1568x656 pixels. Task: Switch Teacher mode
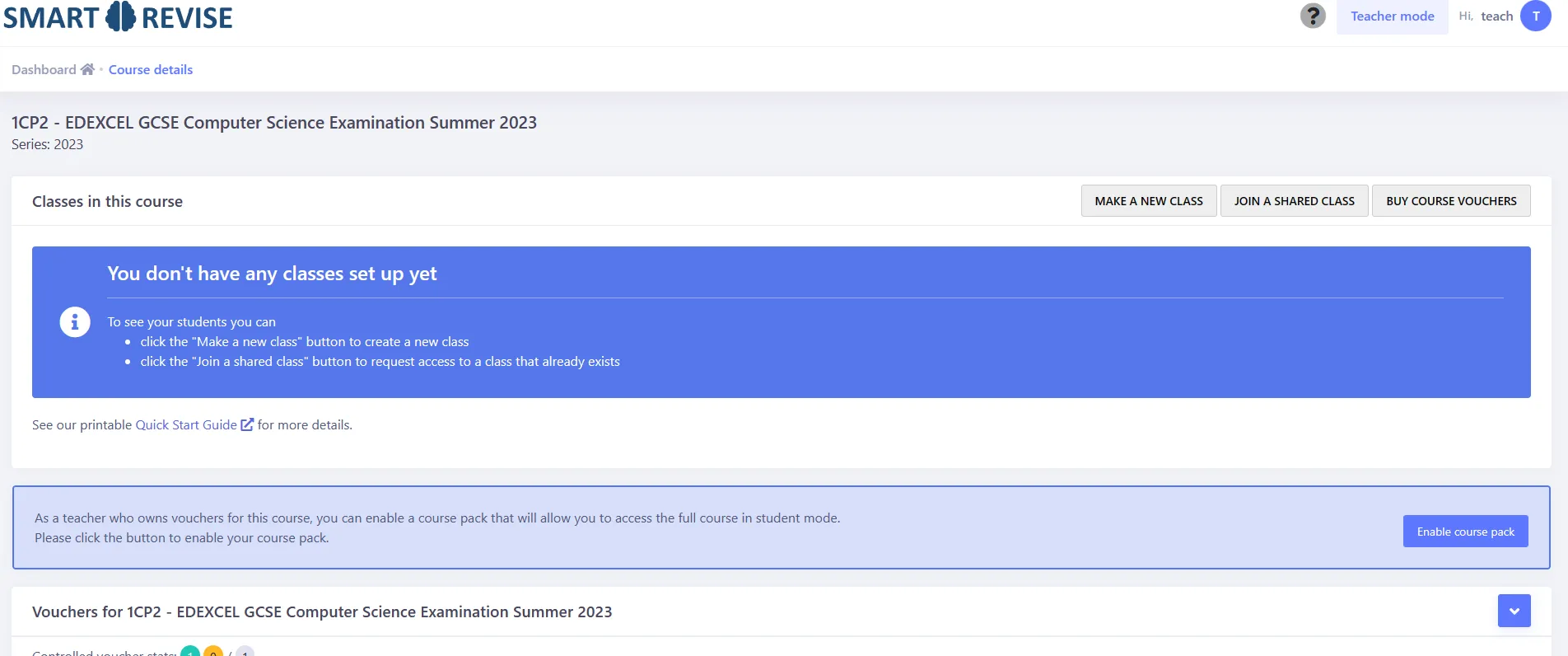click(x=1392, y=16)
